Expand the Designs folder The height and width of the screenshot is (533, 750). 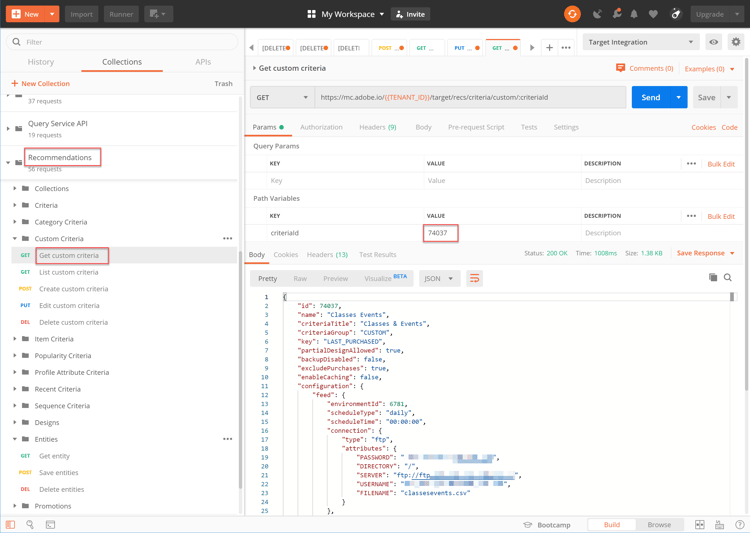[14, 422]
